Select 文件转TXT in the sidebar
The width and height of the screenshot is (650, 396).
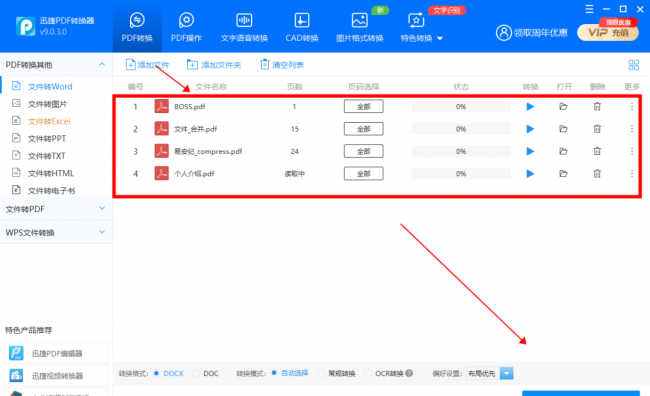point(46,156)
